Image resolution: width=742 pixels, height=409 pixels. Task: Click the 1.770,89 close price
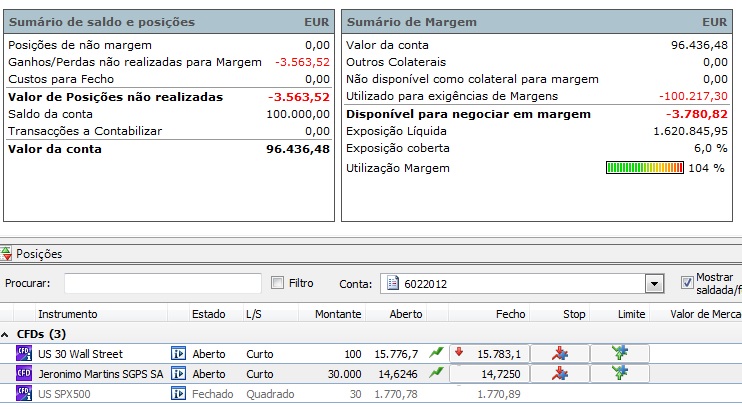[x=499, y=393]
